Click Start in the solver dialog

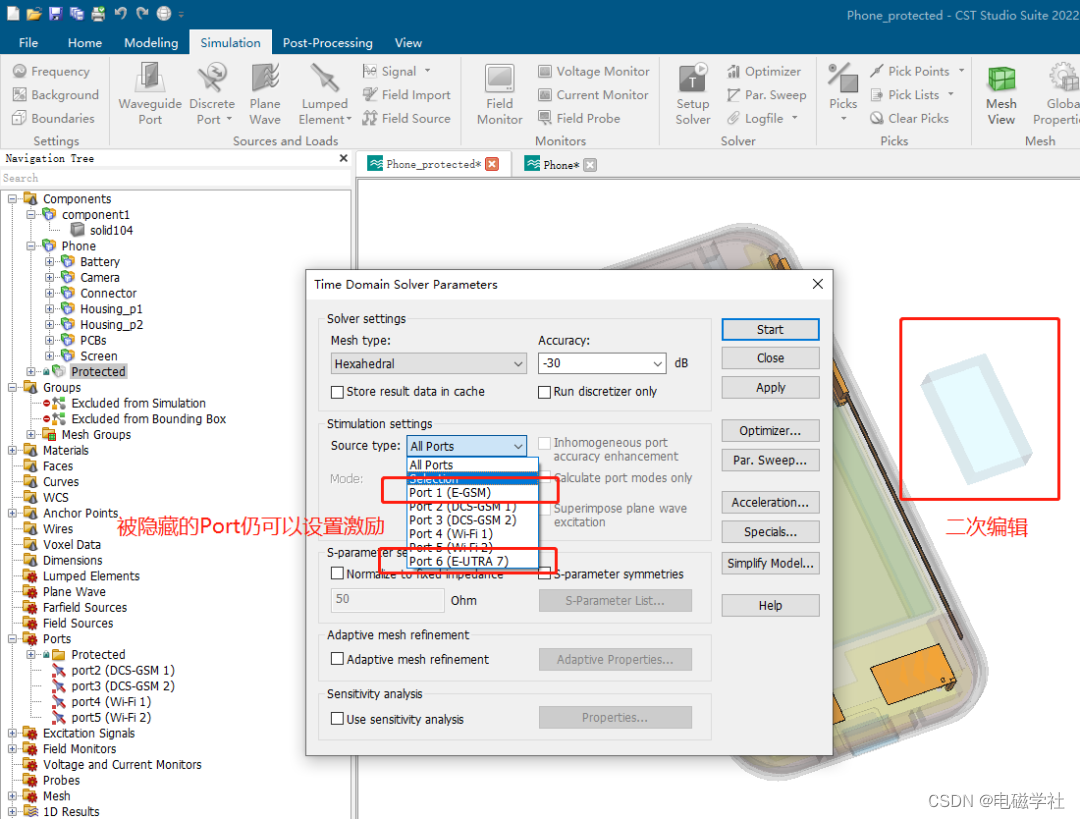pyautogui.click(x=770, y=329)
